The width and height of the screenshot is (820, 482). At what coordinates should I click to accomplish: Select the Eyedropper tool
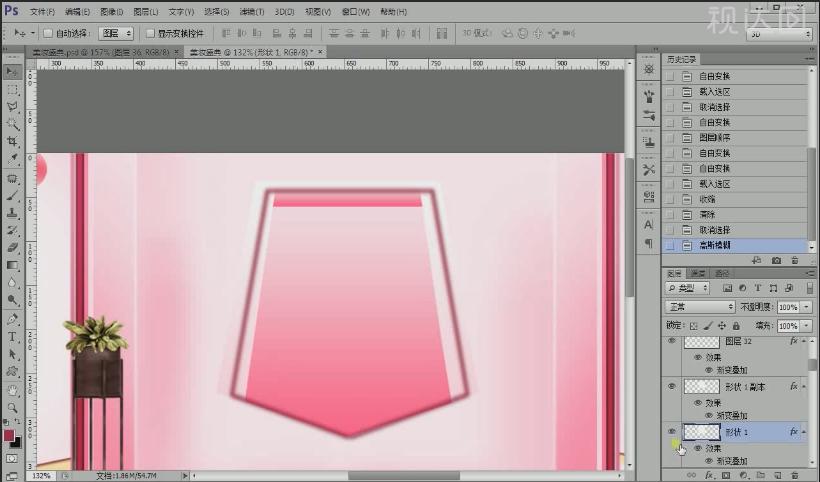(x=12, y=158)
